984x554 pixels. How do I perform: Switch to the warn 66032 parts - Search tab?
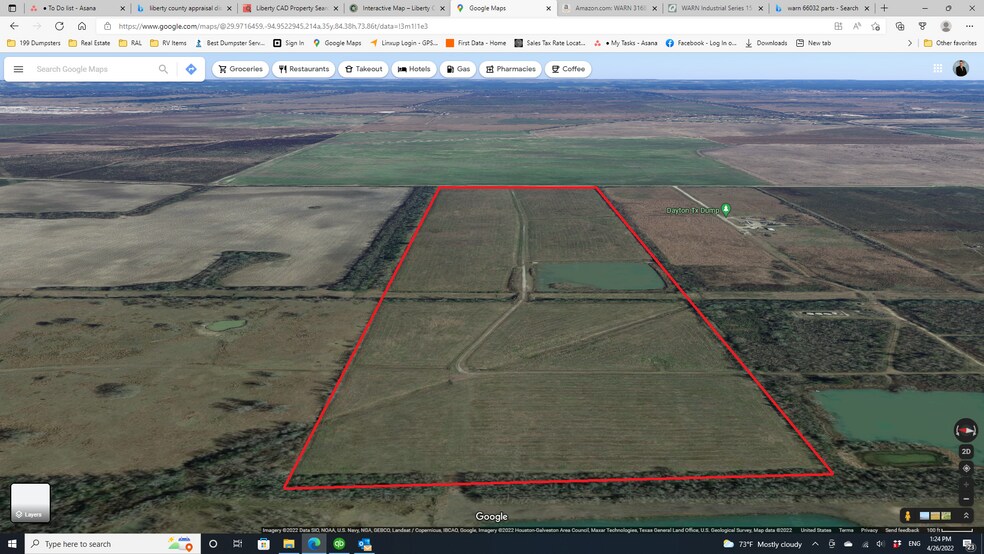[x=821, y=8]
